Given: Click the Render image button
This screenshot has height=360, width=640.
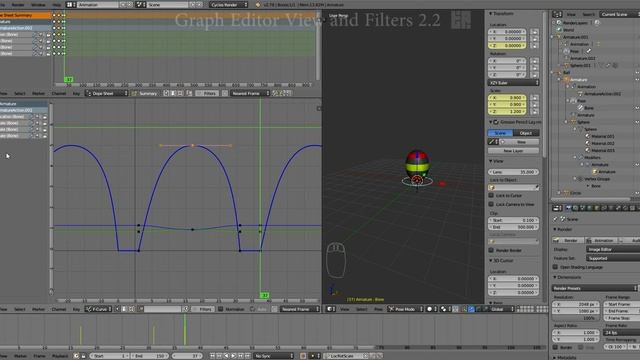Looking at the screenshot, I should (567, 240).
